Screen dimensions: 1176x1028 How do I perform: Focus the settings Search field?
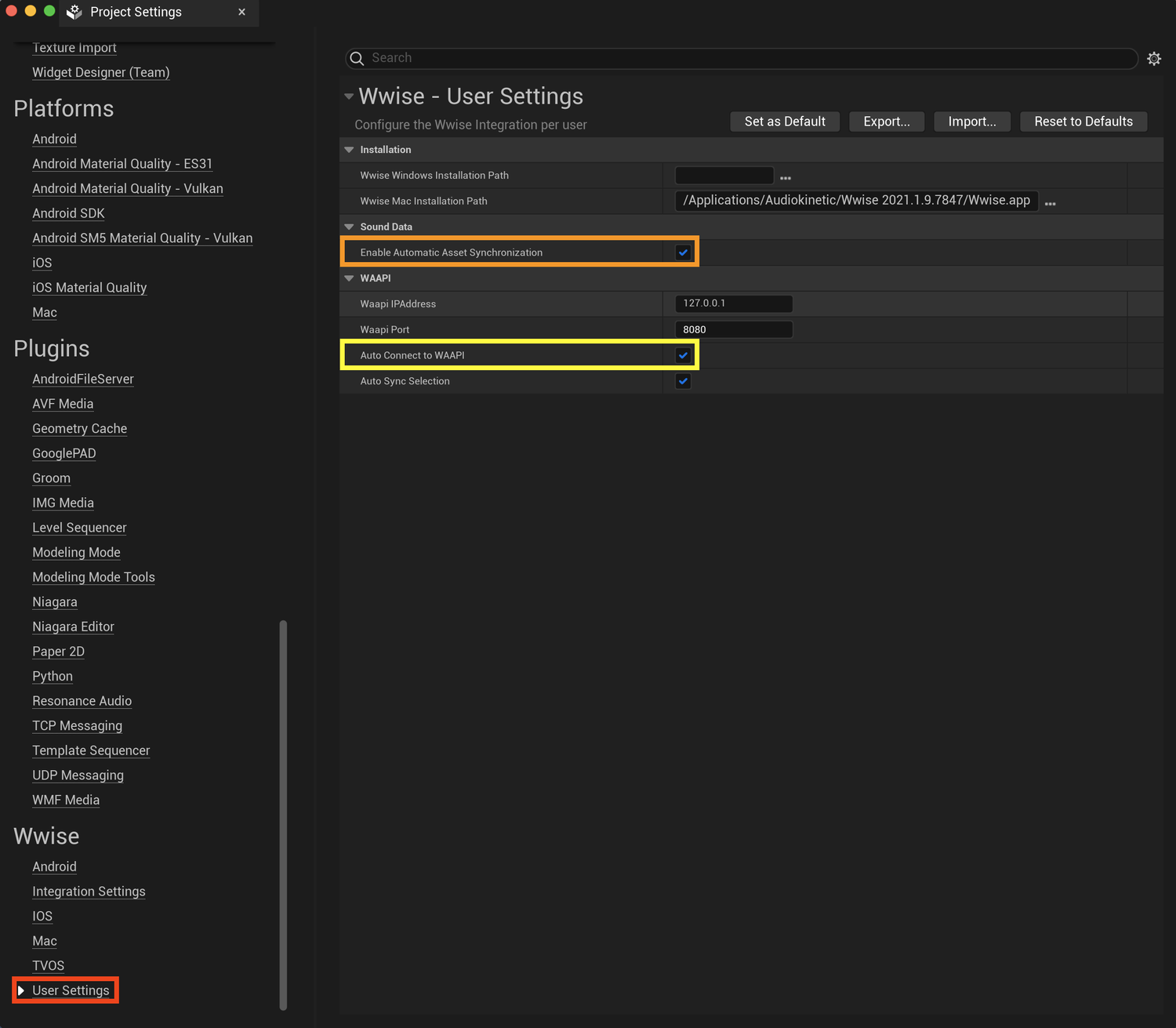point(742,59)
